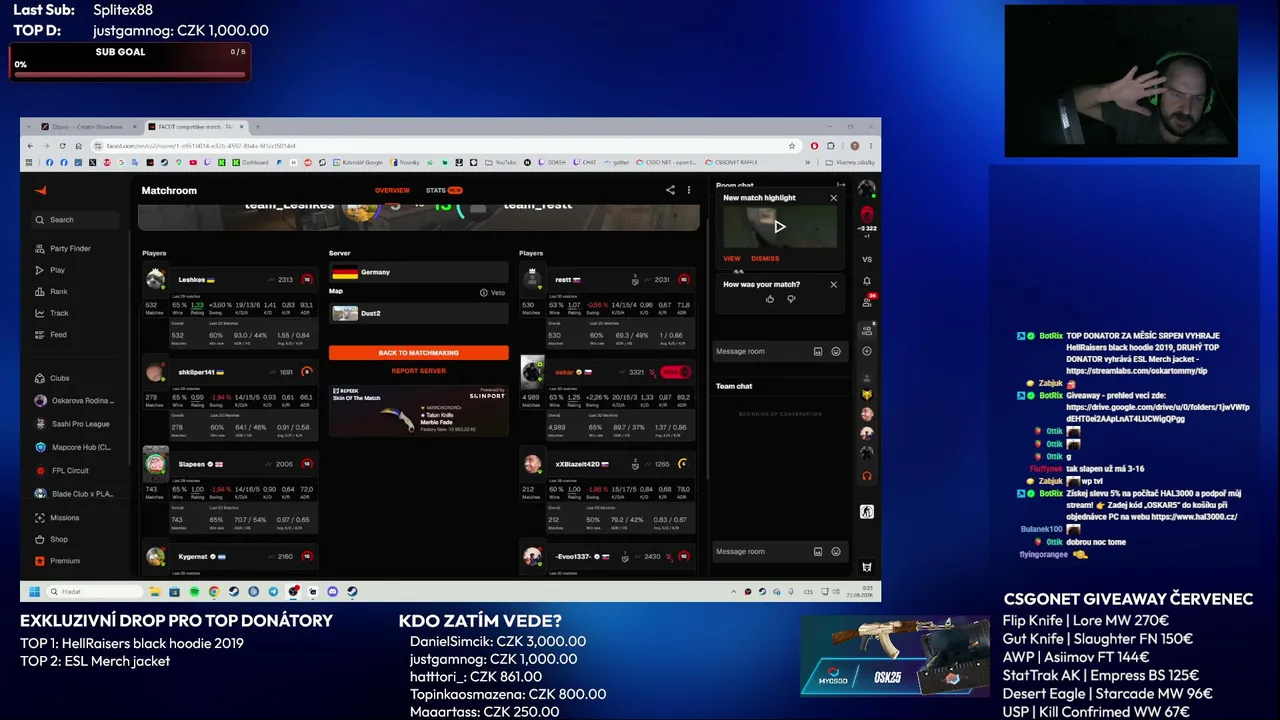Close the 'How was your match?' card

tap(833, 284)
